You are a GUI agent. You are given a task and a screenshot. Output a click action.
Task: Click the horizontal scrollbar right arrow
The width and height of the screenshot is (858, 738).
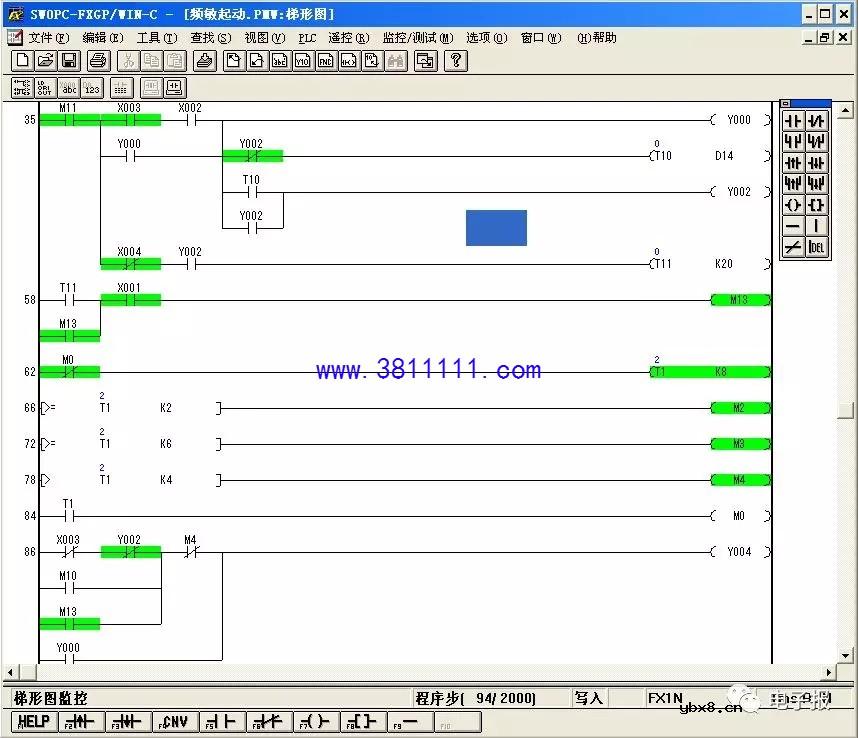829,673
